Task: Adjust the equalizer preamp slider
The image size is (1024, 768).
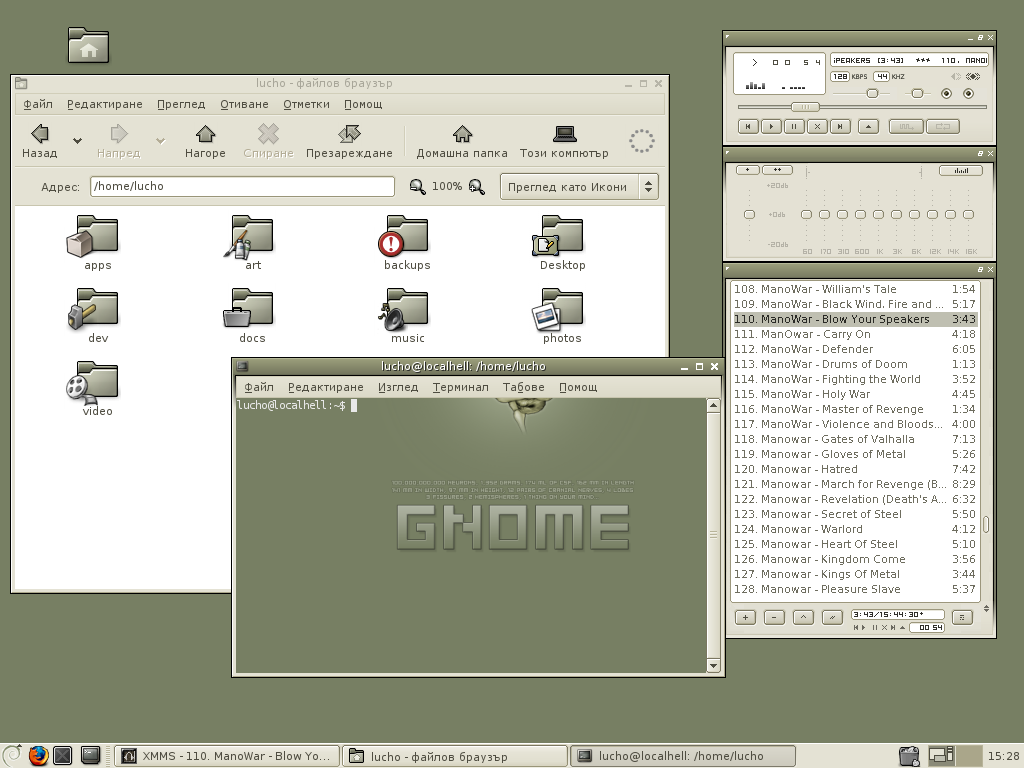Action: click(749, 214)
